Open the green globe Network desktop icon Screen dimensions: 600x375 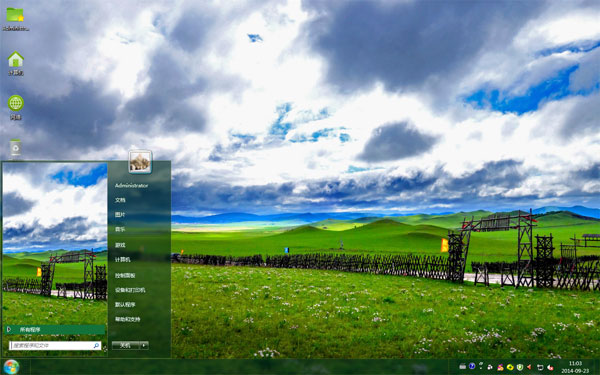(16, 108)
